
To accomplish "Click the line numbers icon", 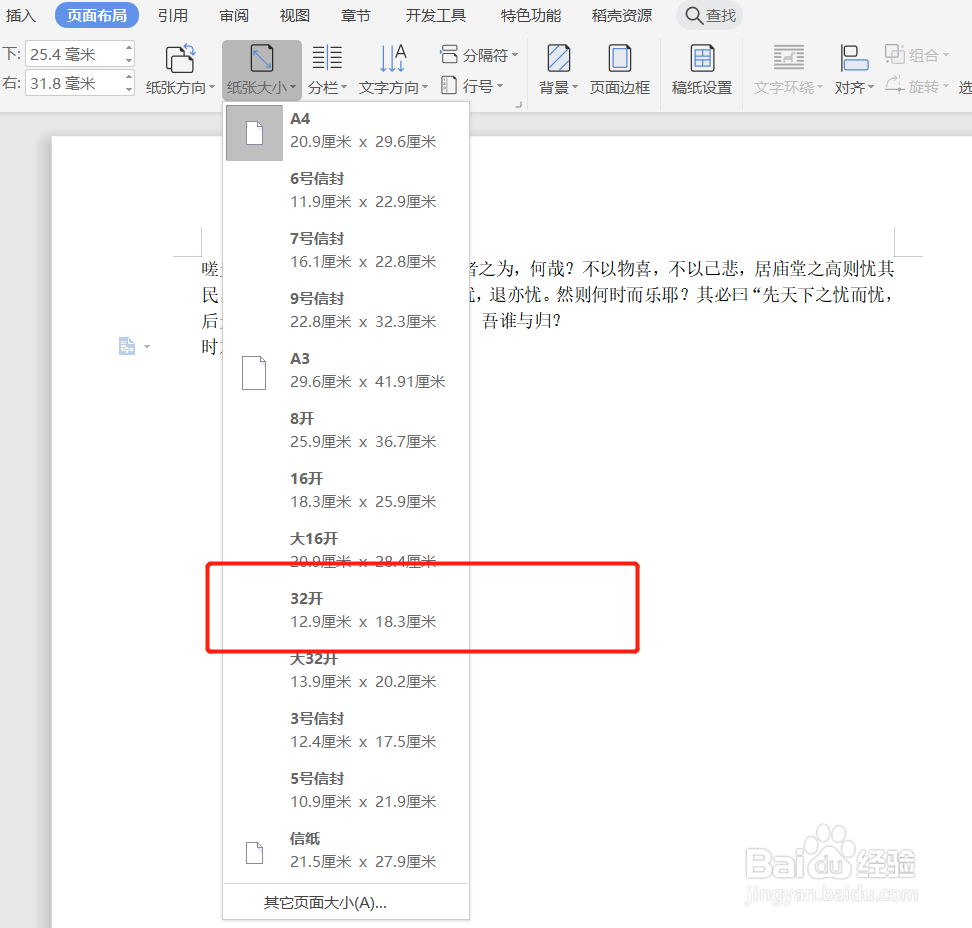I will [449, 85].
